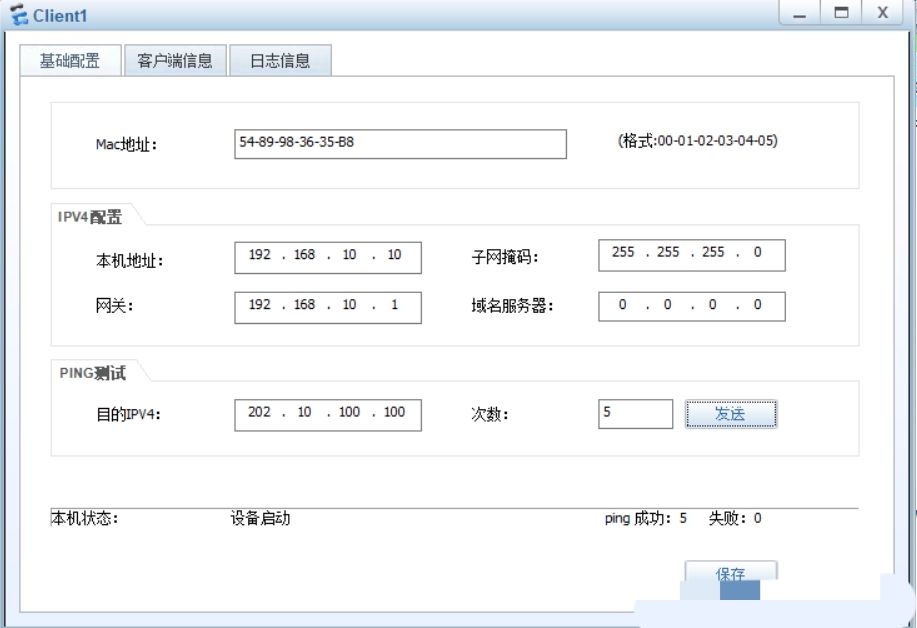This screenshot has height=628, width=917.
Task: Click the 网关 IP input field
Action: click(x=328, y=308)
